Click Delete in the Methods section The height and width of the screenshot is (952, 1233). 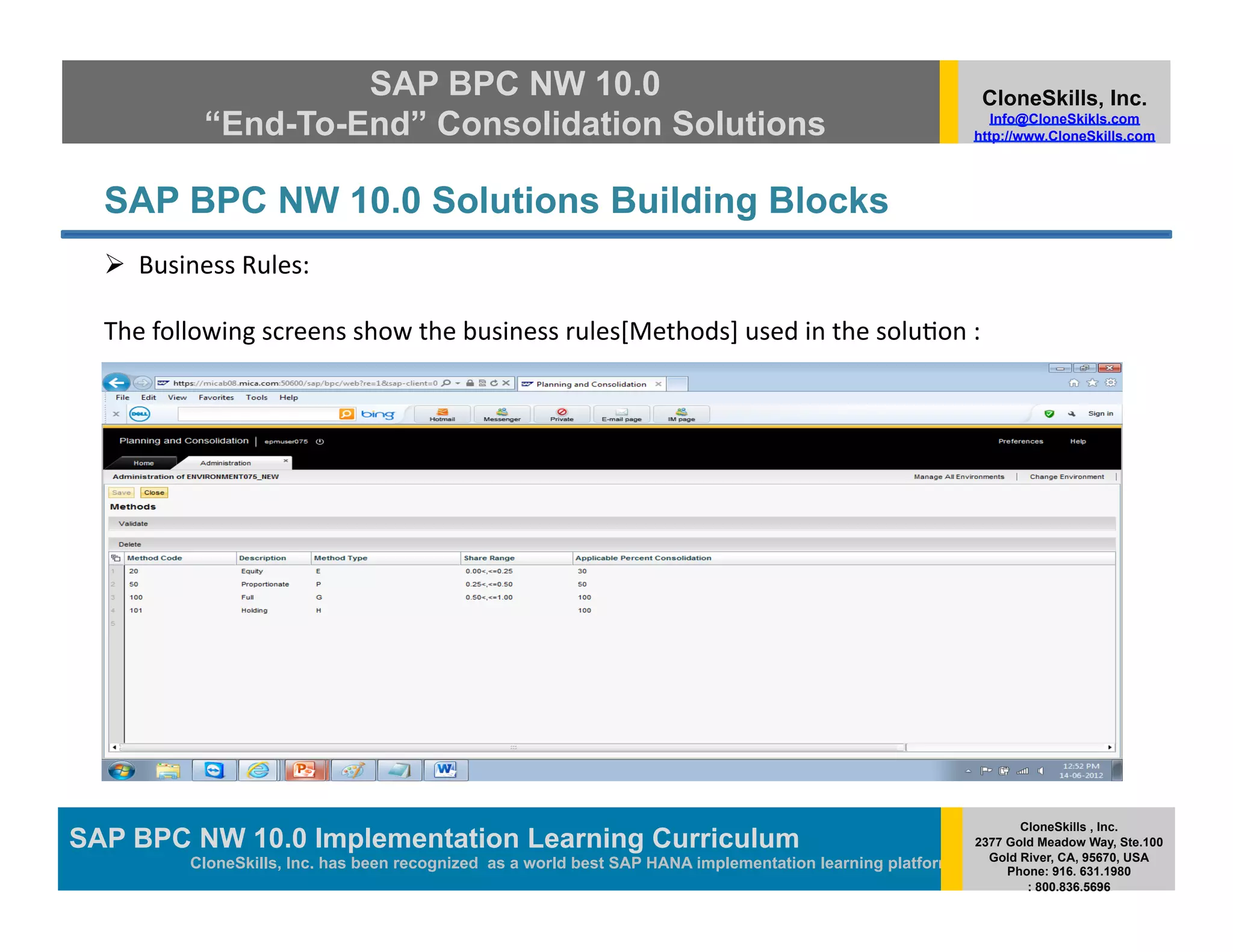(130, 545)
